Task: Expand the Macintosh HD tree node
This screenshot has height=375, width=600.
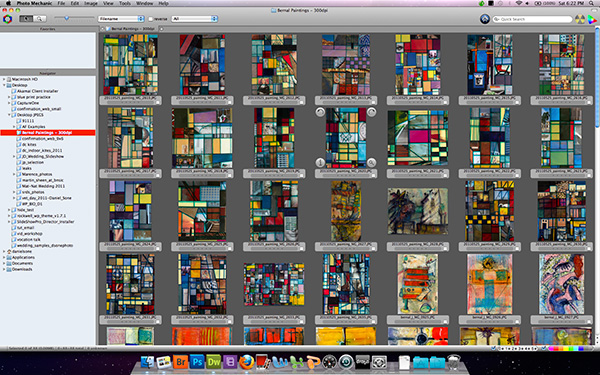Action: (4, 79)
